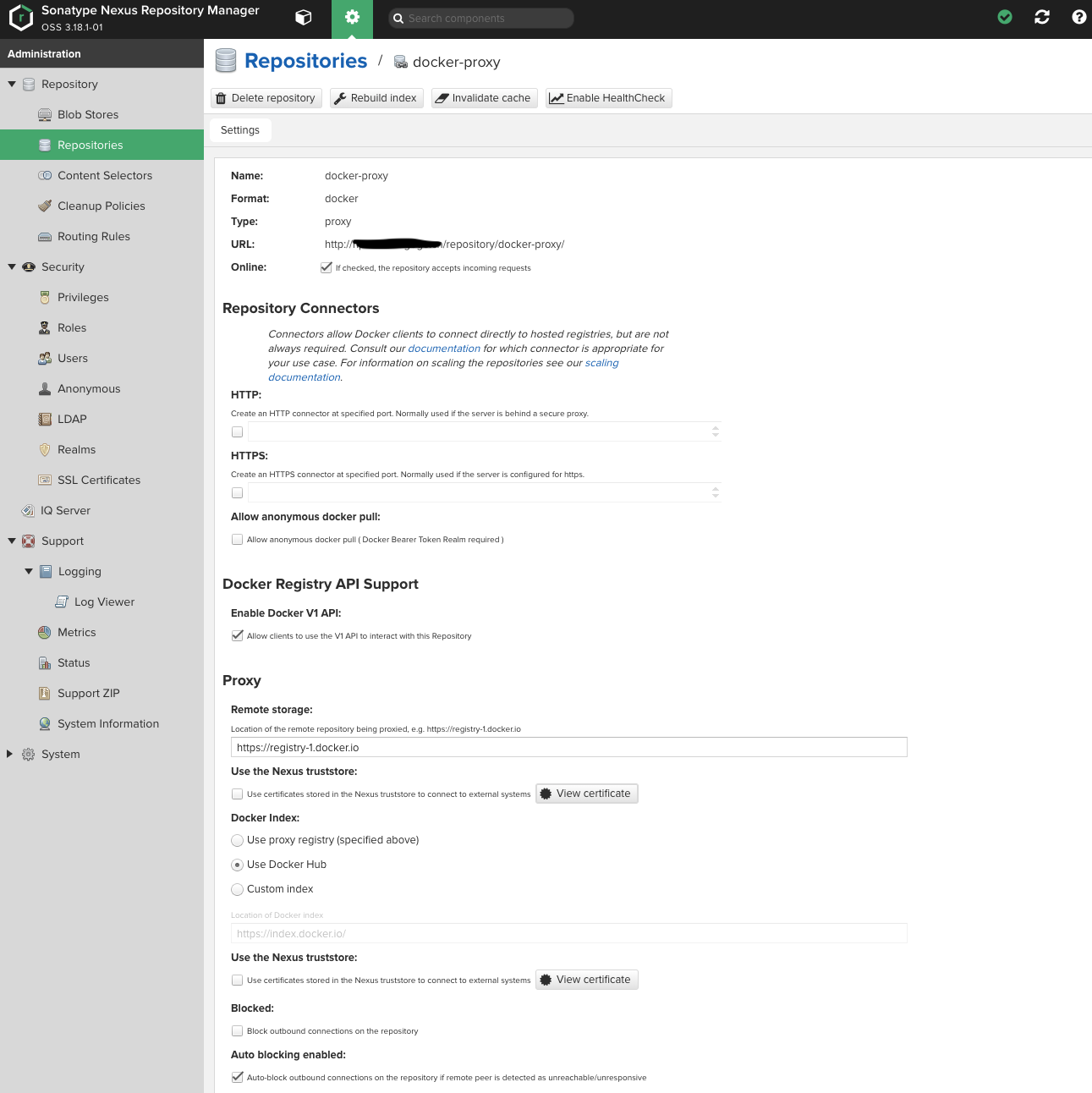
Task: Select the Use Docker Hub radio option
Action: [238, 865]
